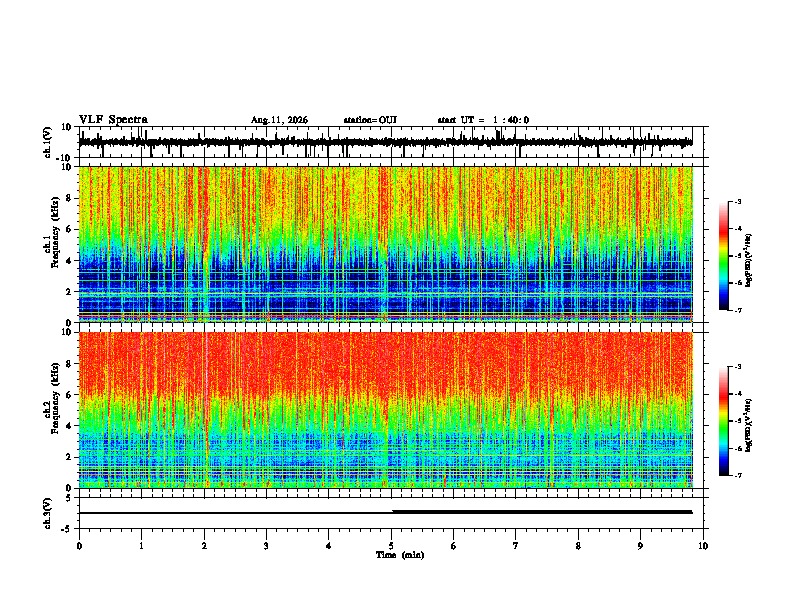Click the '1' minute tick label

141,546
